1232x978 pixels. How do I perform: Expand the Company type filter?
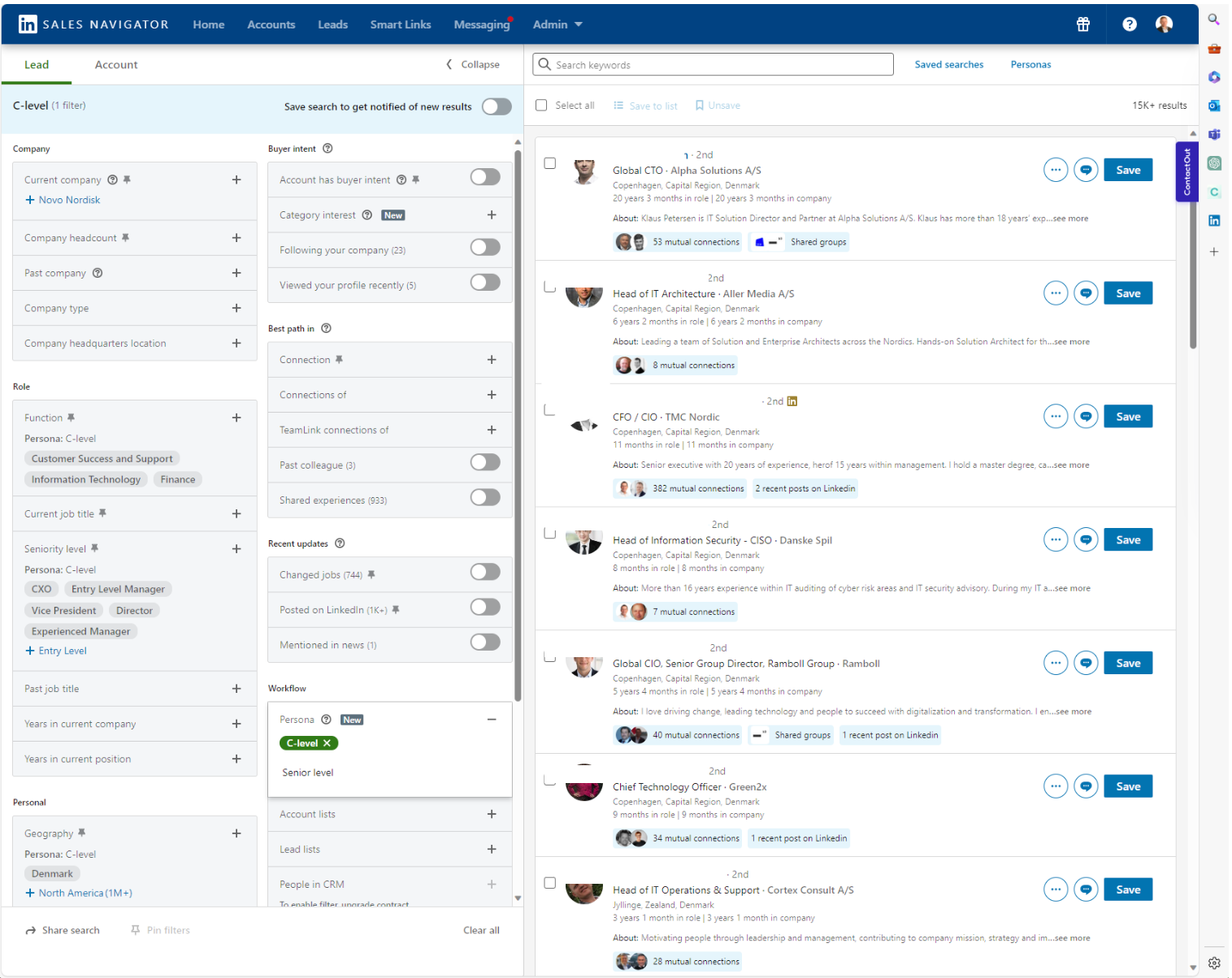point(236,308)
